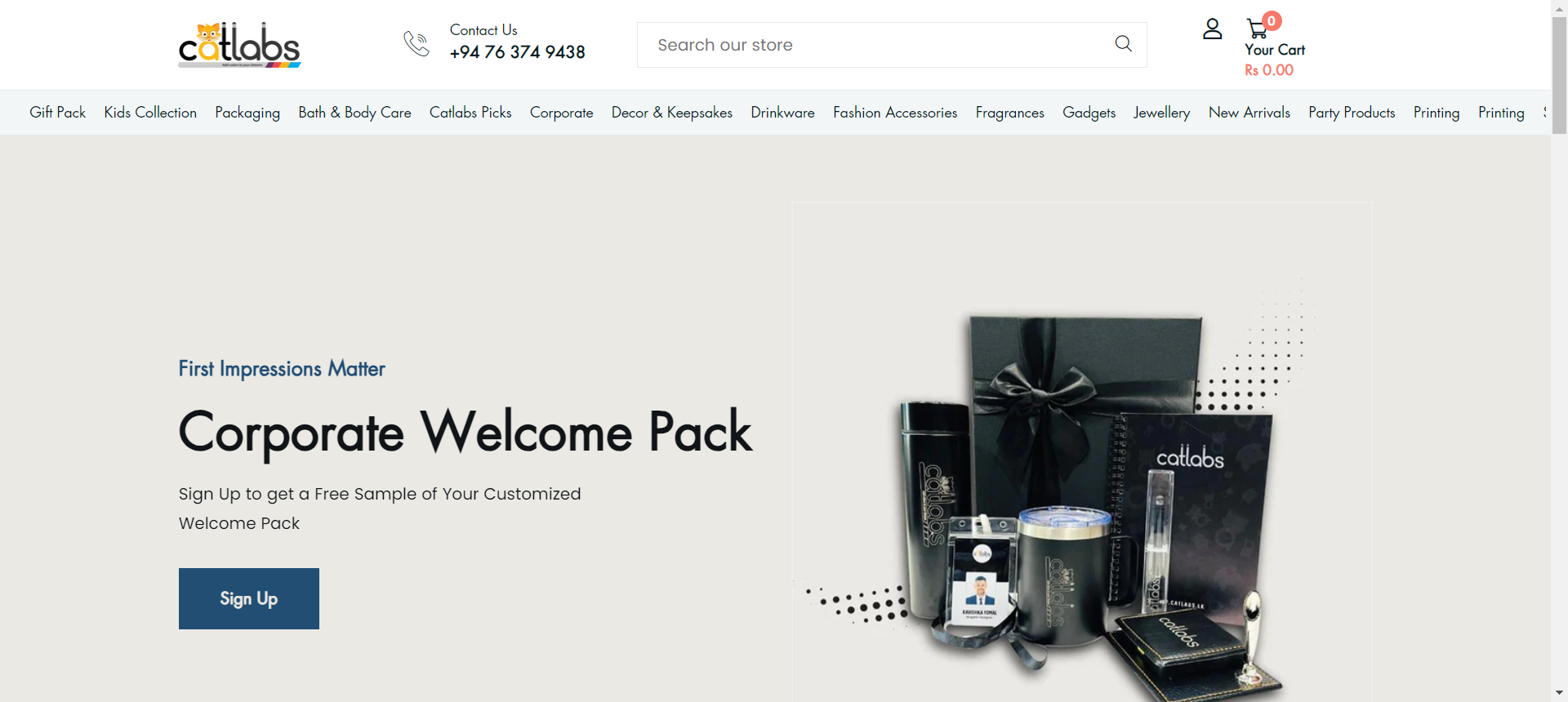This screenshot has width=1568, height=702.
Task: Open the Fashion Accessories menu
Action: click(895, 113)
